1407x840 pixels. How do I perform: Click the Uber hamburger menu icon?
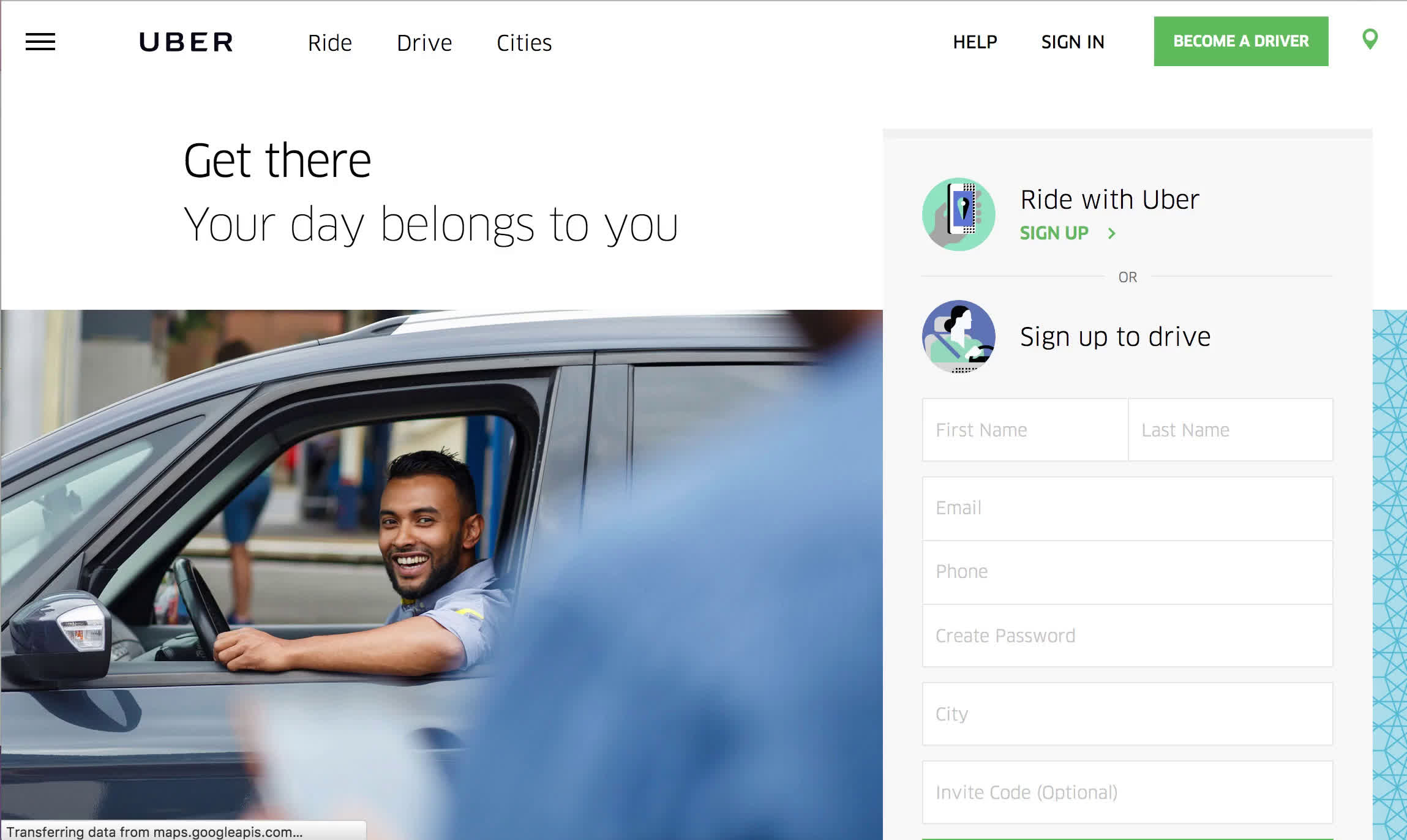[40, 41]
